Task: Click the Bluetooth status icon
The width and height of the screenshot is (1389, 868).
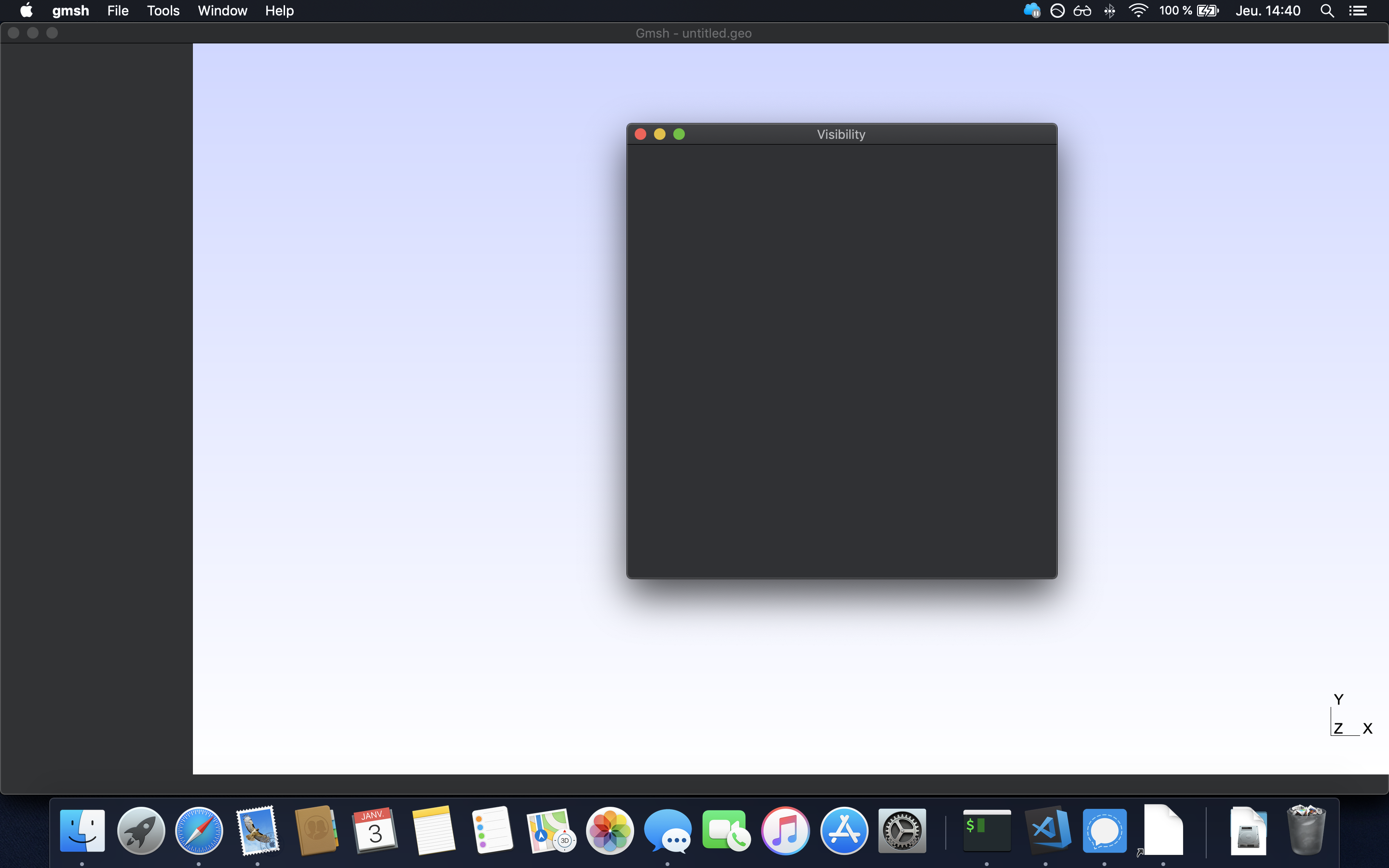Action: (x=1109, y=11)
